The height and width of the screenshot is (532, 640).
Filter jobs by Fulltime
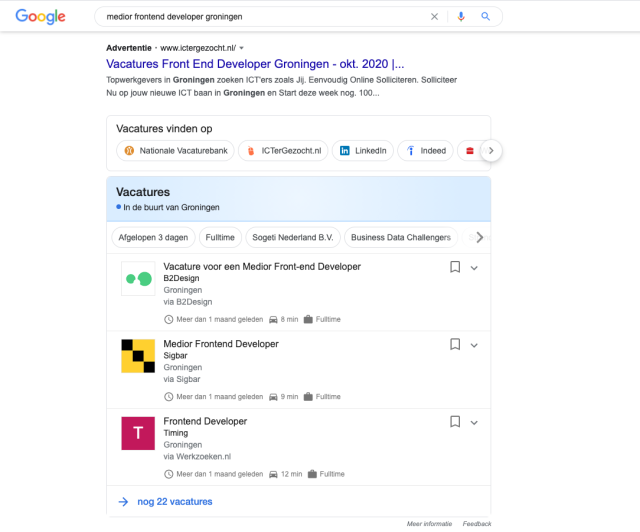pos(220,237)
